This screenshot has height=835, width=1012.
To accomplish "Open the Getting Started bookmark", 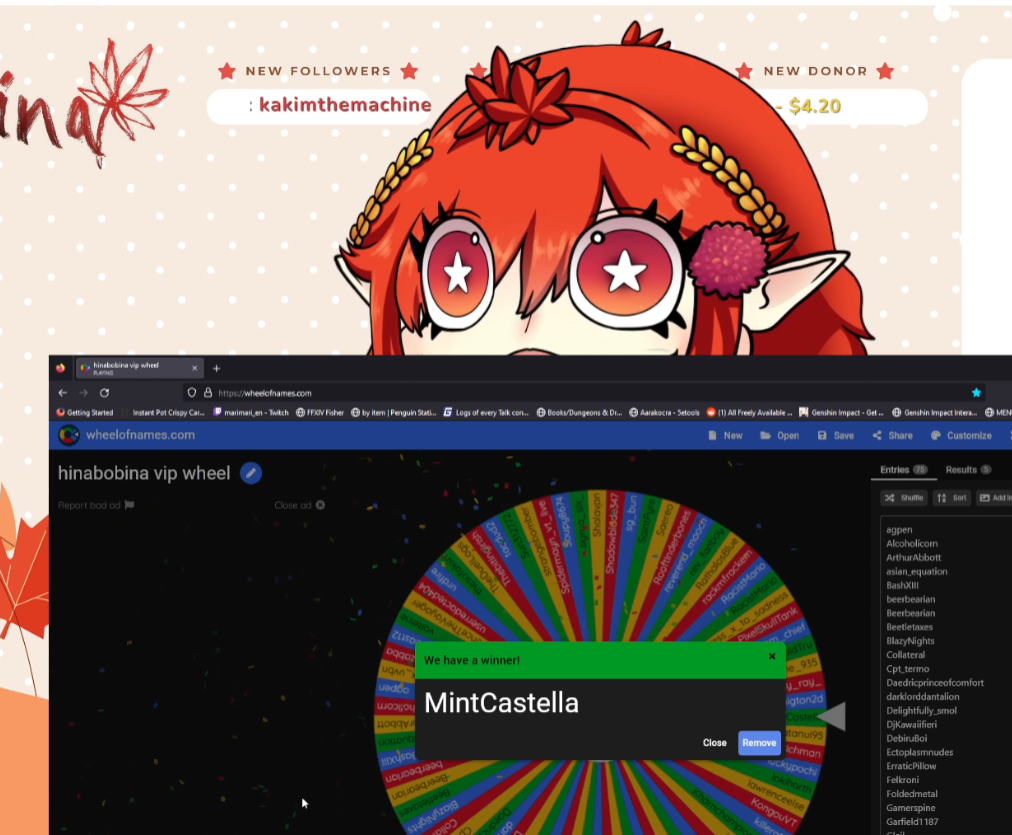I will 85,412.
